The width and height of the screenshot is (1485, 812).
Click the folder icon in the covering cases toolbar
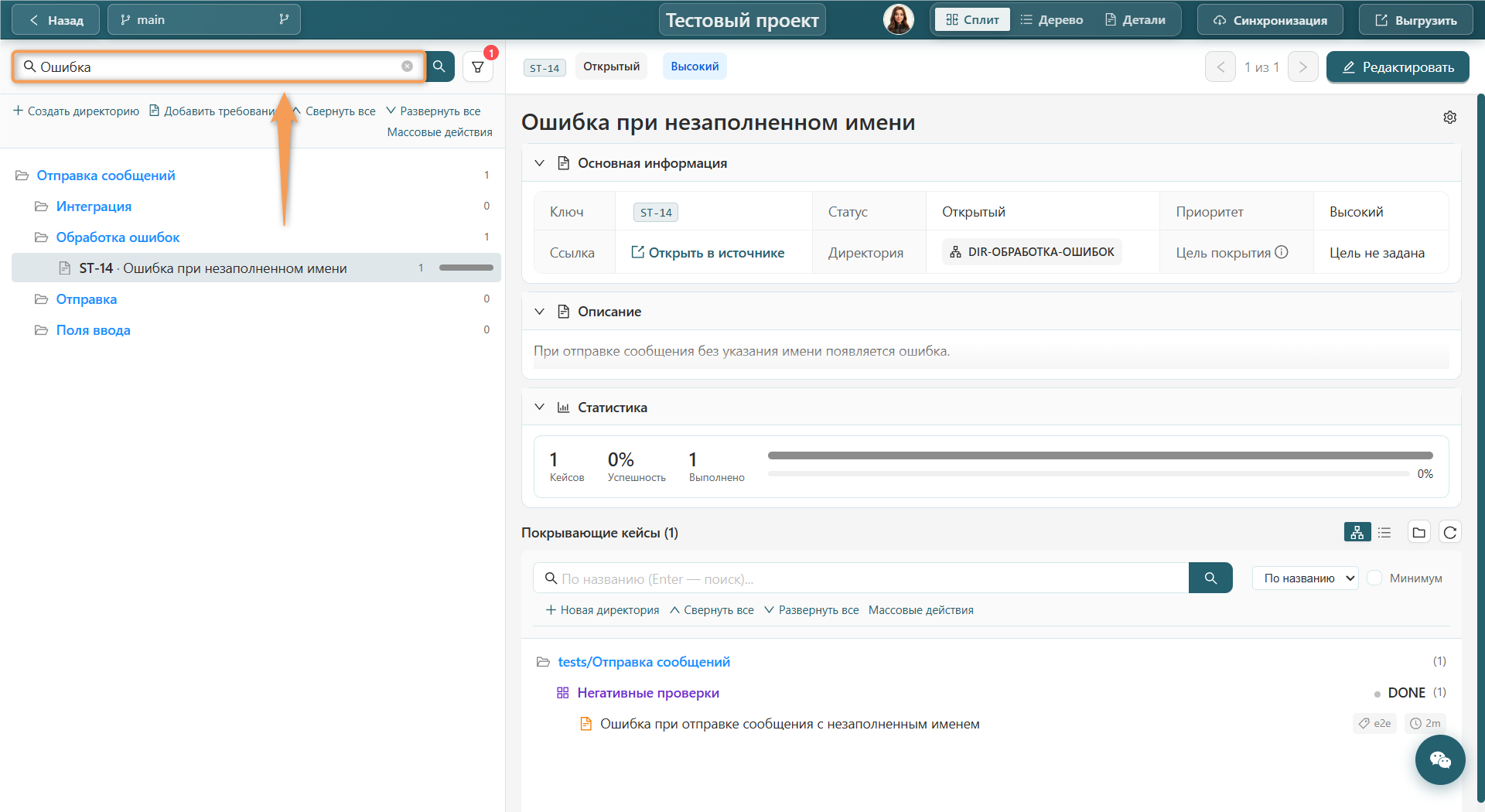(1418, 532)
